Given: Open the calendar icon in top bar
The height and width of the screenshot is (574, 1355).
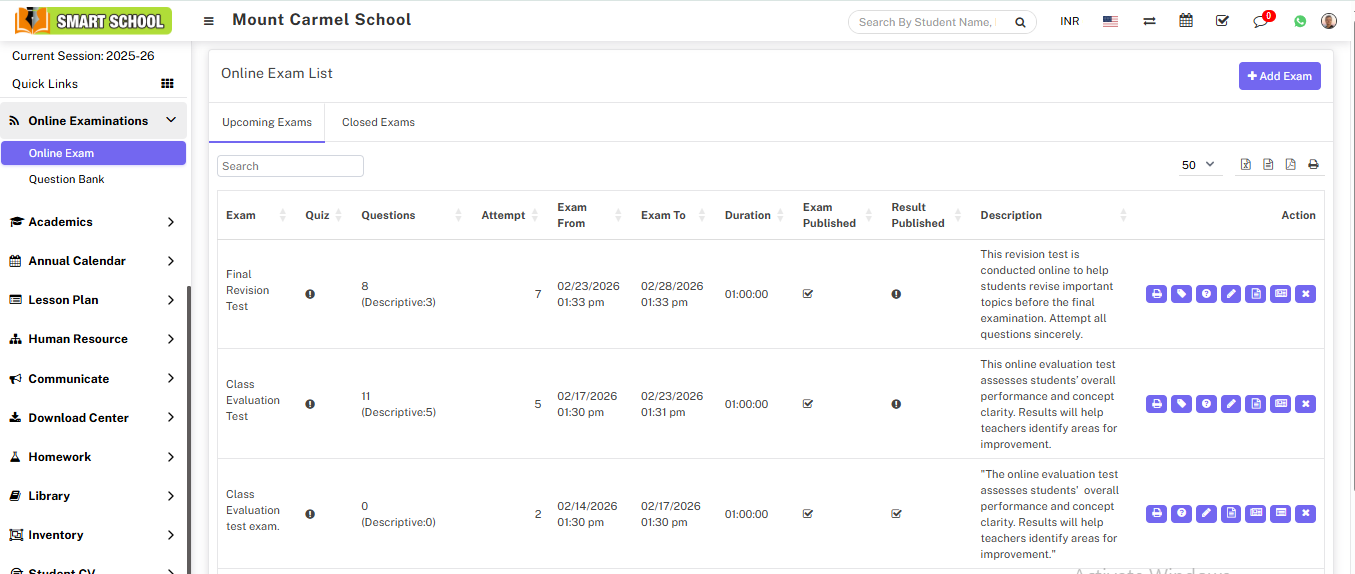Looking at the screenshot, I should 1186,21.
